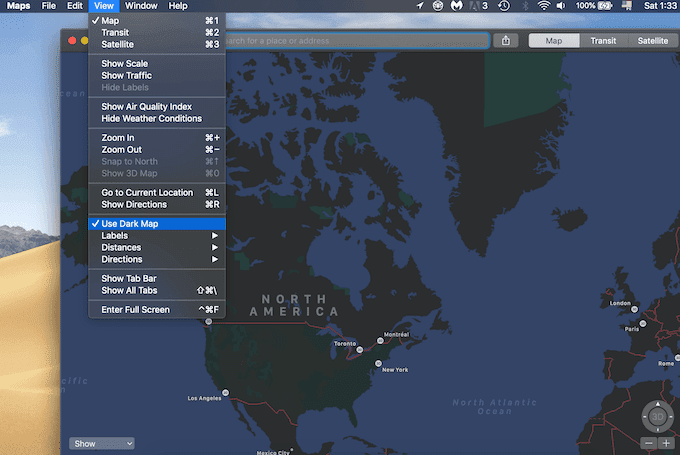The width and height of the screenshot is (680, 455).
Task: Zoom in with the plus button
Action: [666, 443]
